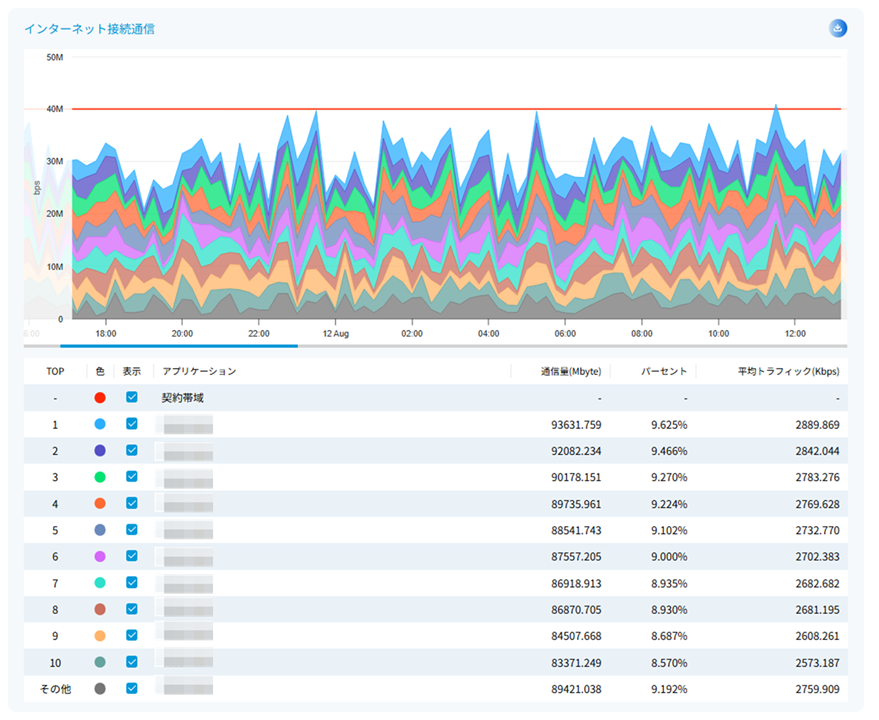
Task: Click the アプリケーション column header
Action: click(199, 371)
